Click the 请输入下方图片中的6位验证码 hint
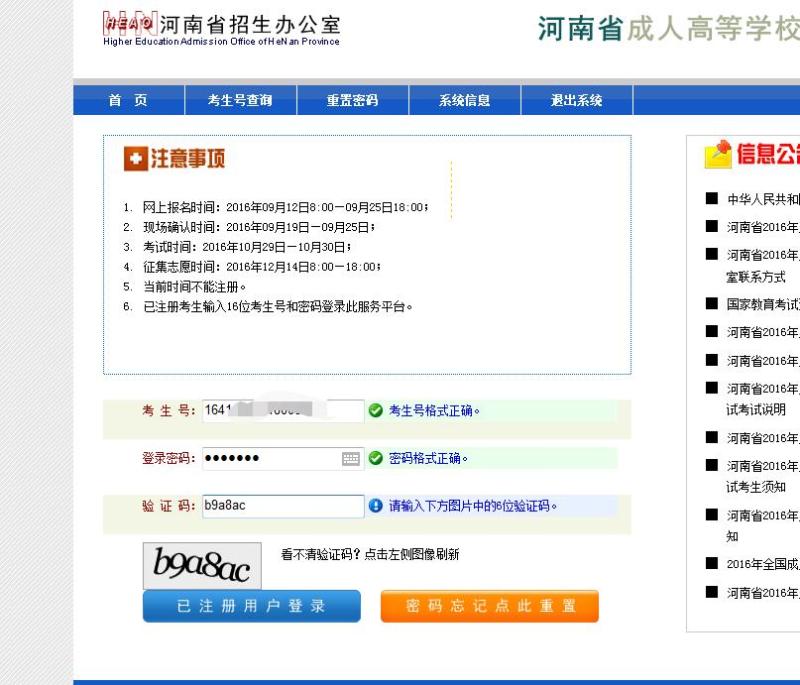The width and height of the screenshot is (800, 685). point(472,506)
